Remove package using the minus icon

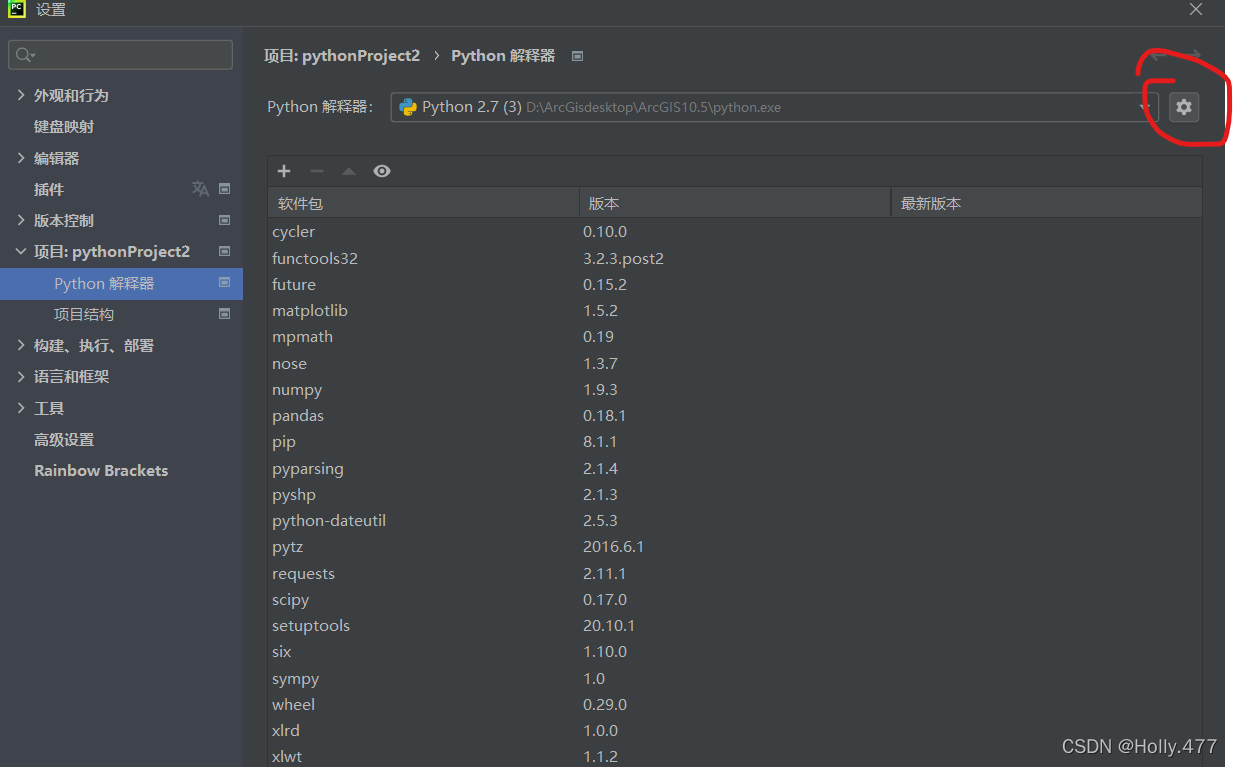pos(316,171)
